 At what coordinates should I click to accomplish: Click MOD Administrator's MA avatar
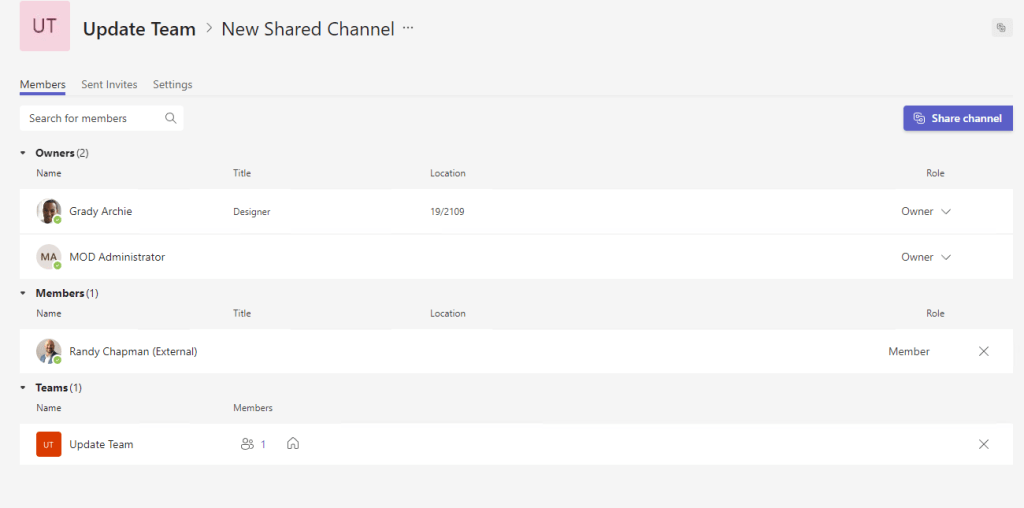(x=48, y=257)
